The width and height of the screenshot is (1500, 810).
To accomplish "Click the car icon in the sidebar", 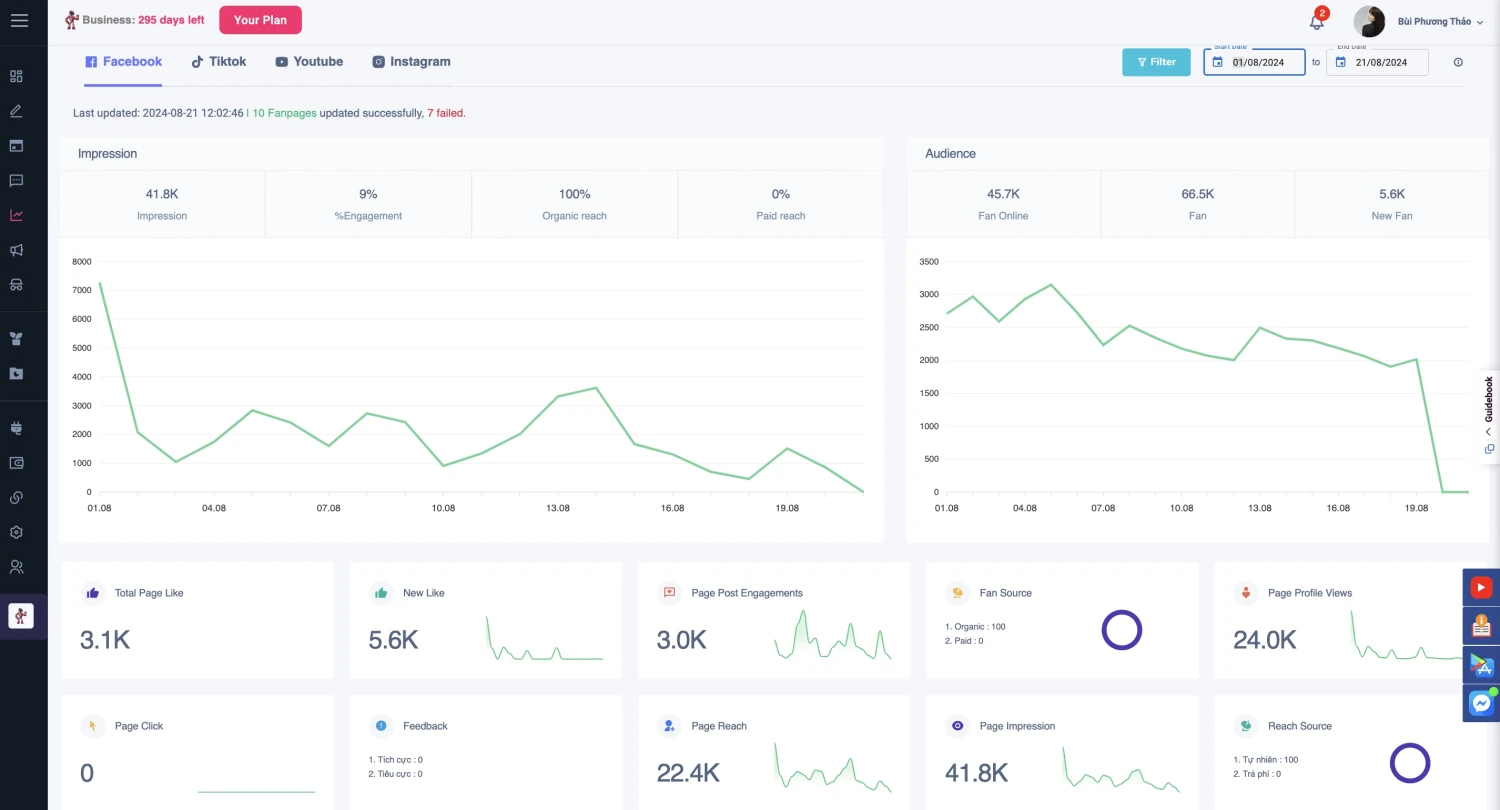I will [x=16, y=284].
